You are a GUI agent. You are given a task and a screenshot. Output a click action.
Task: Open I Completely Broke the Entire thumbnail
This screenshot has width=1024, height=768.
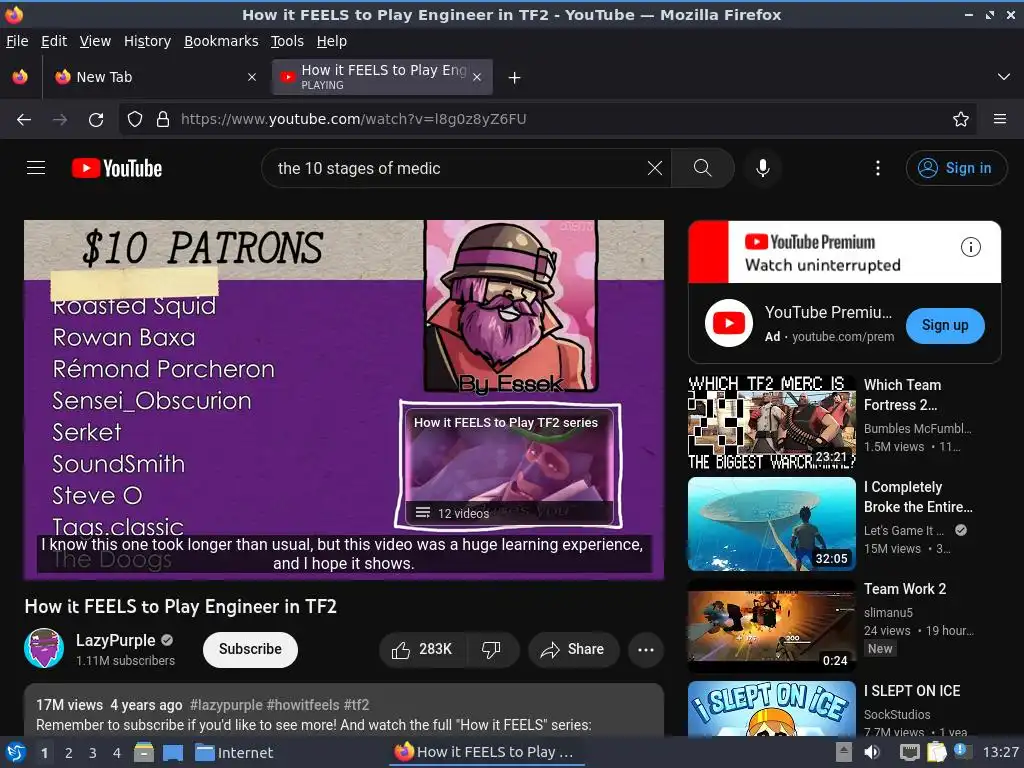click(x=771, y=524)
